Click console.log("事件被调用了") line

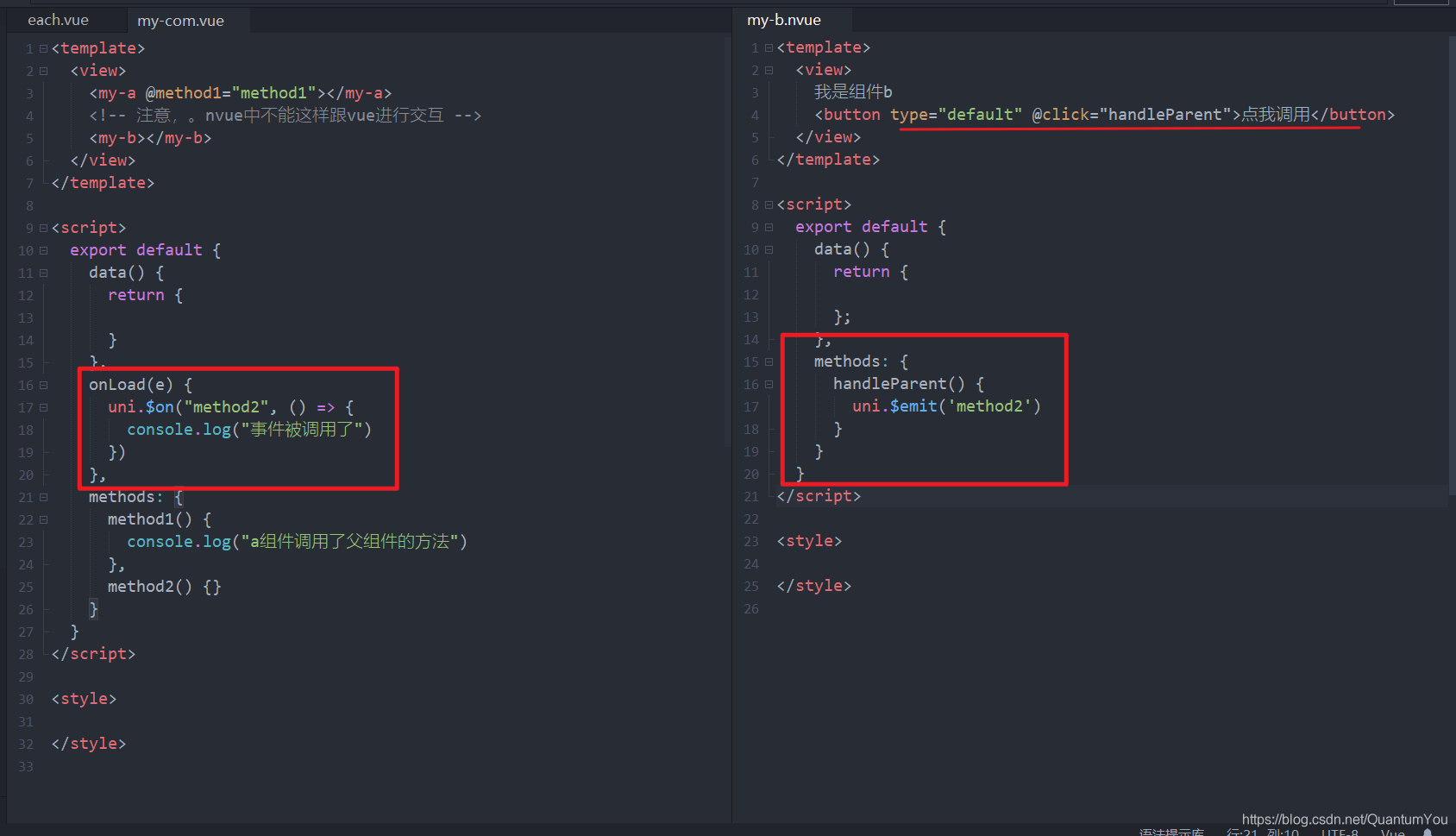pyautogui.click(x=249, y=430)
